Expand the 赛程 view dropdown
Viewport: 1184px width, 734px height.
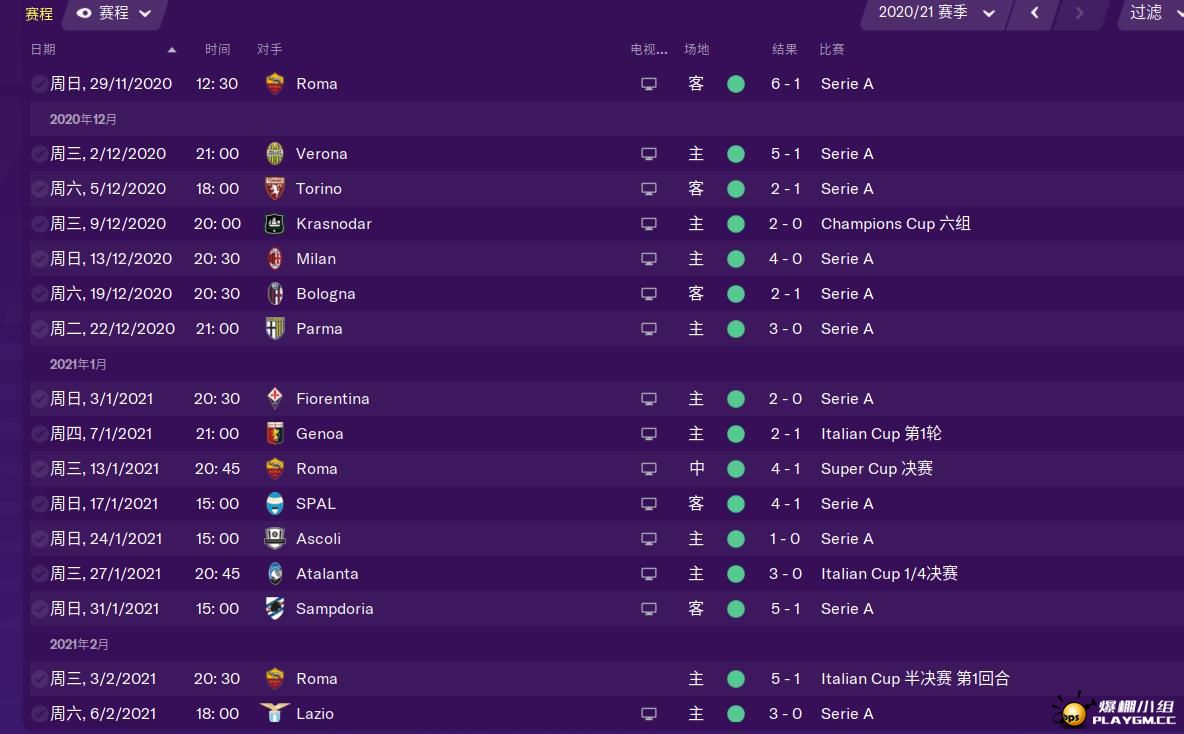coord(114,13)
